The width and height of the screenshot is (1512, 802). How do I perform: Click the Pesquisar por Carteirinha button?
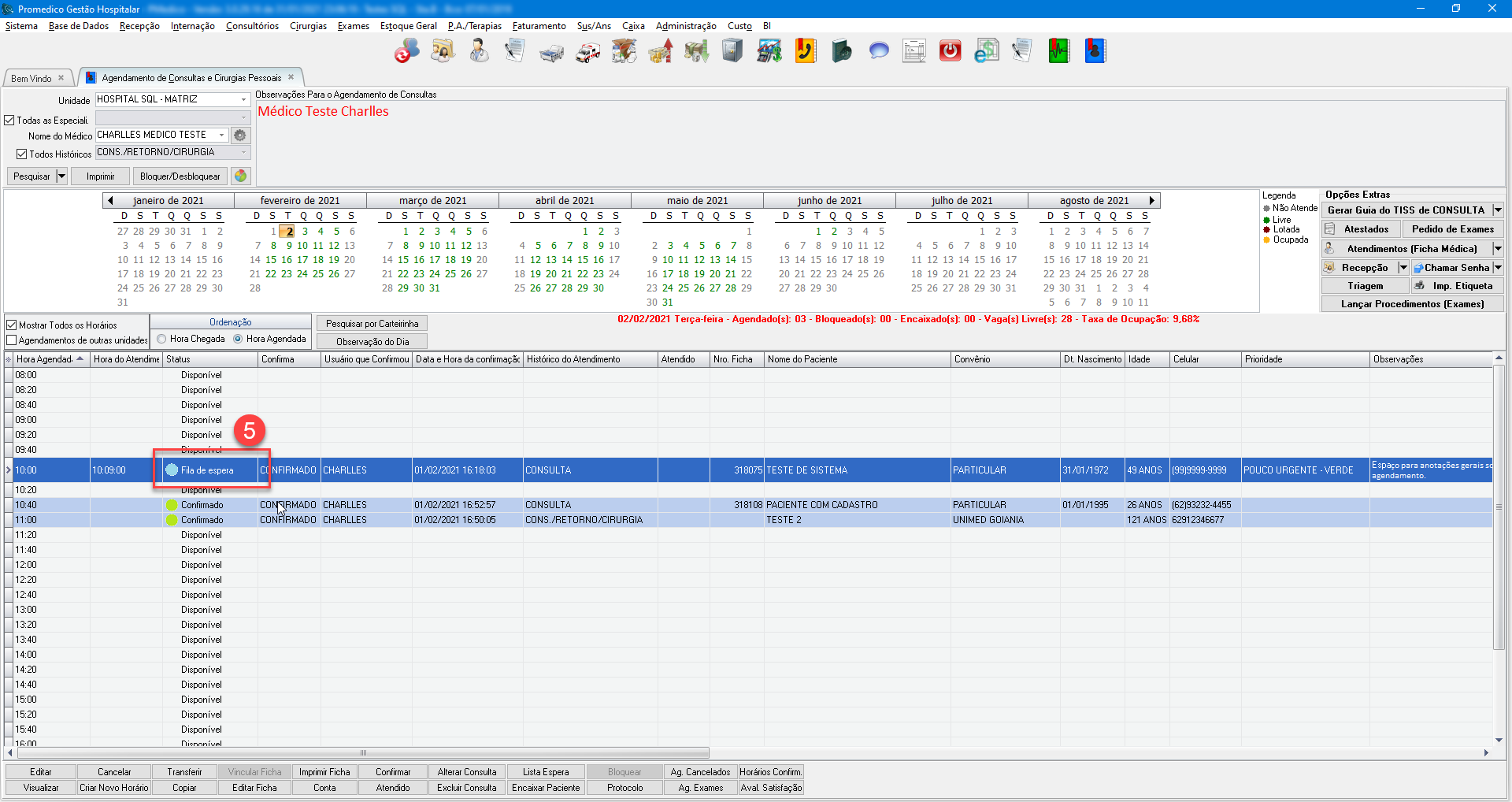pos(372,324)
